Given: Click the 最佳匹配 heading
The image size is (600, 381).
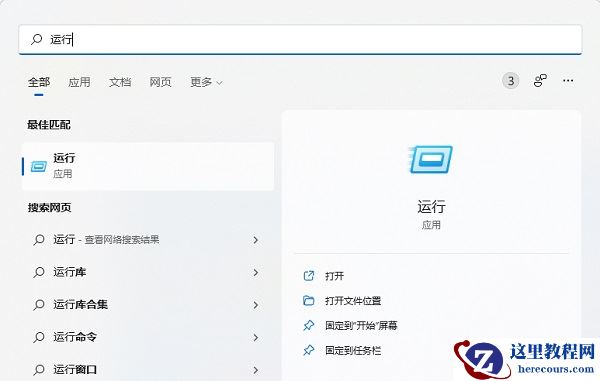Looking at the screenshot, I should coord(49,125).
